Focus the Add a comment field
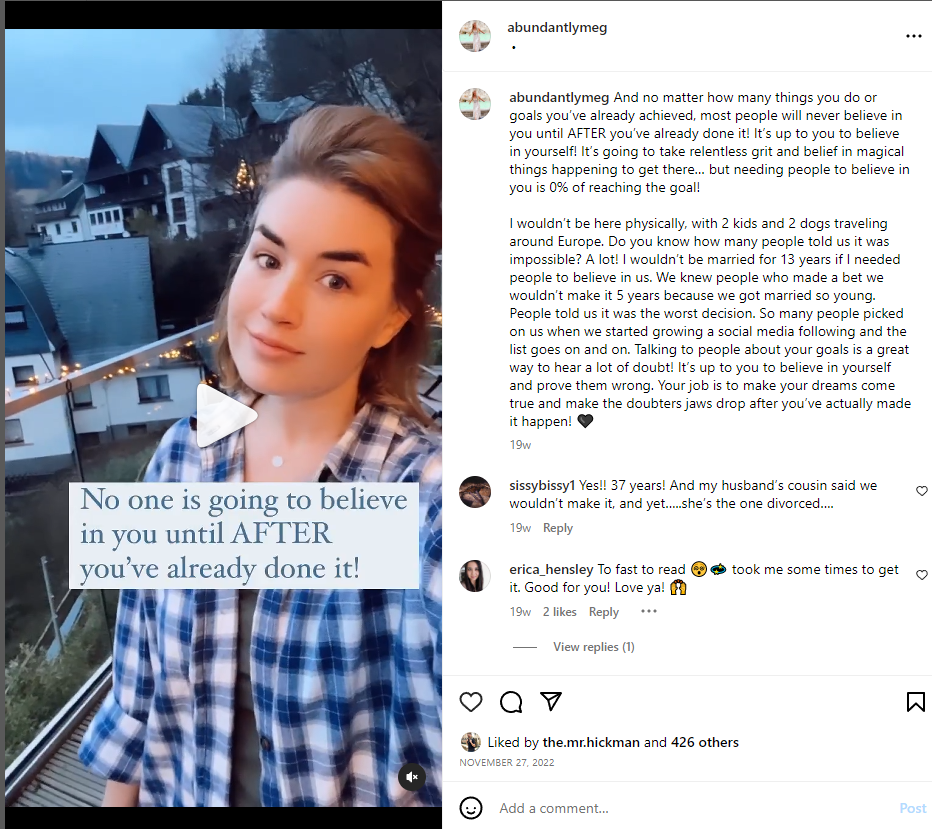Viewport: 932px width, 829px height. [693, 808]
